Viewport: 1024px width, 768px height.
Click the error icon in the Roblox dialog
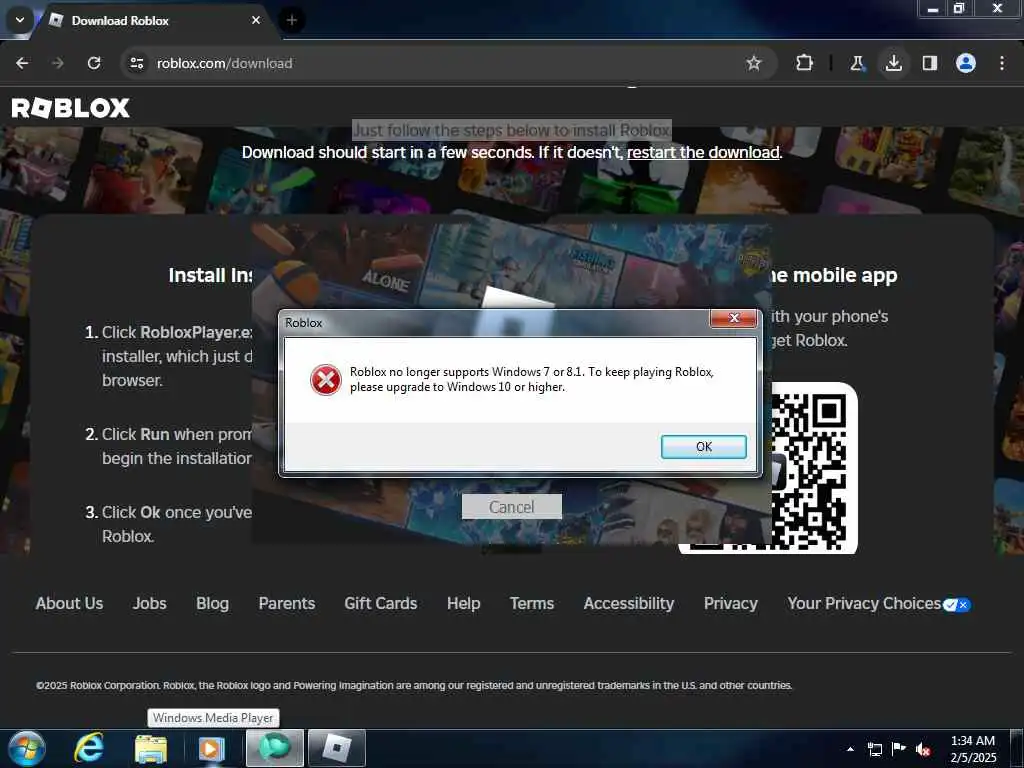click(325, 380)
